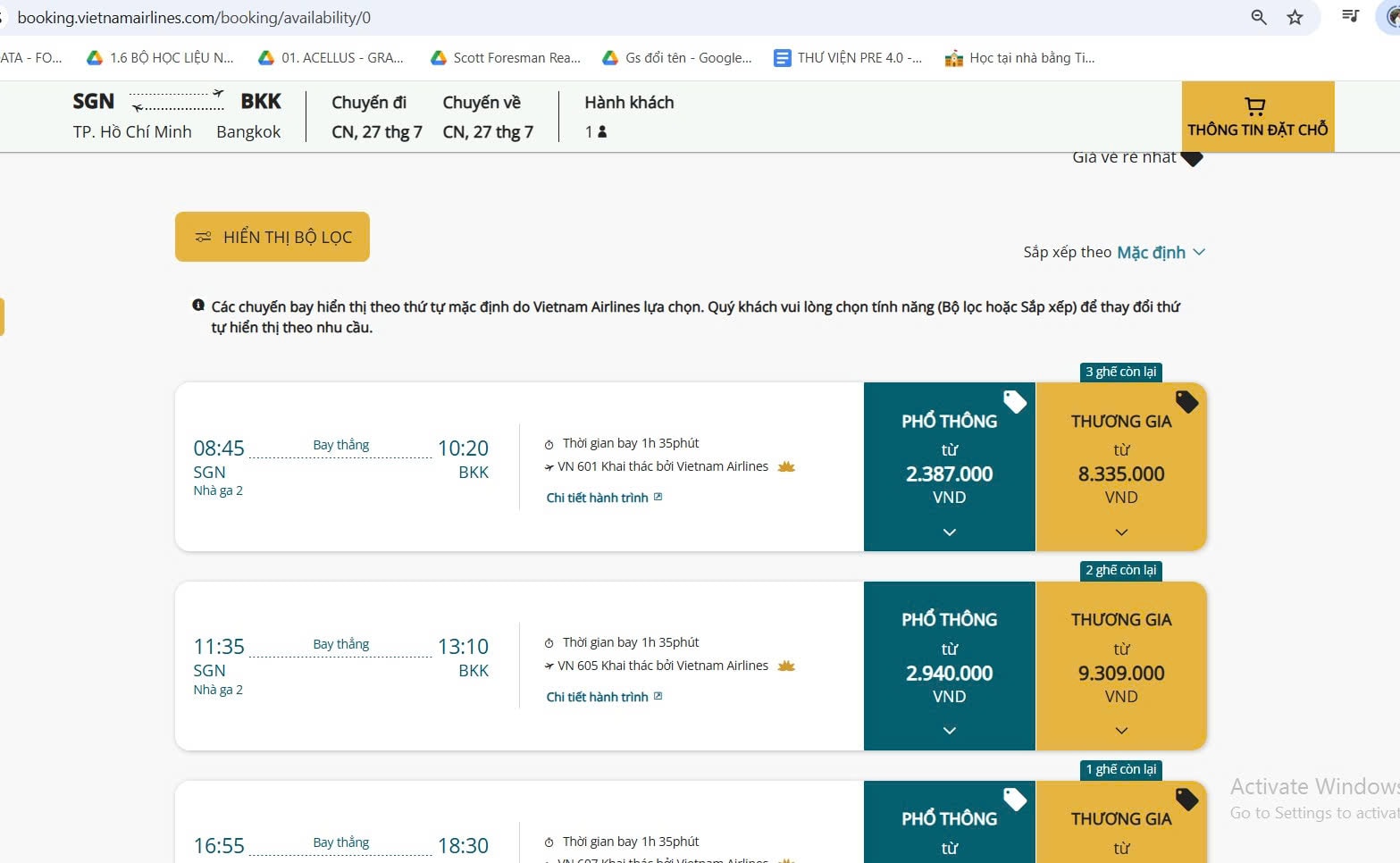
Task: Click the SGN TP. Hồ Chí Minh origin
Action: tap(132, 117)
